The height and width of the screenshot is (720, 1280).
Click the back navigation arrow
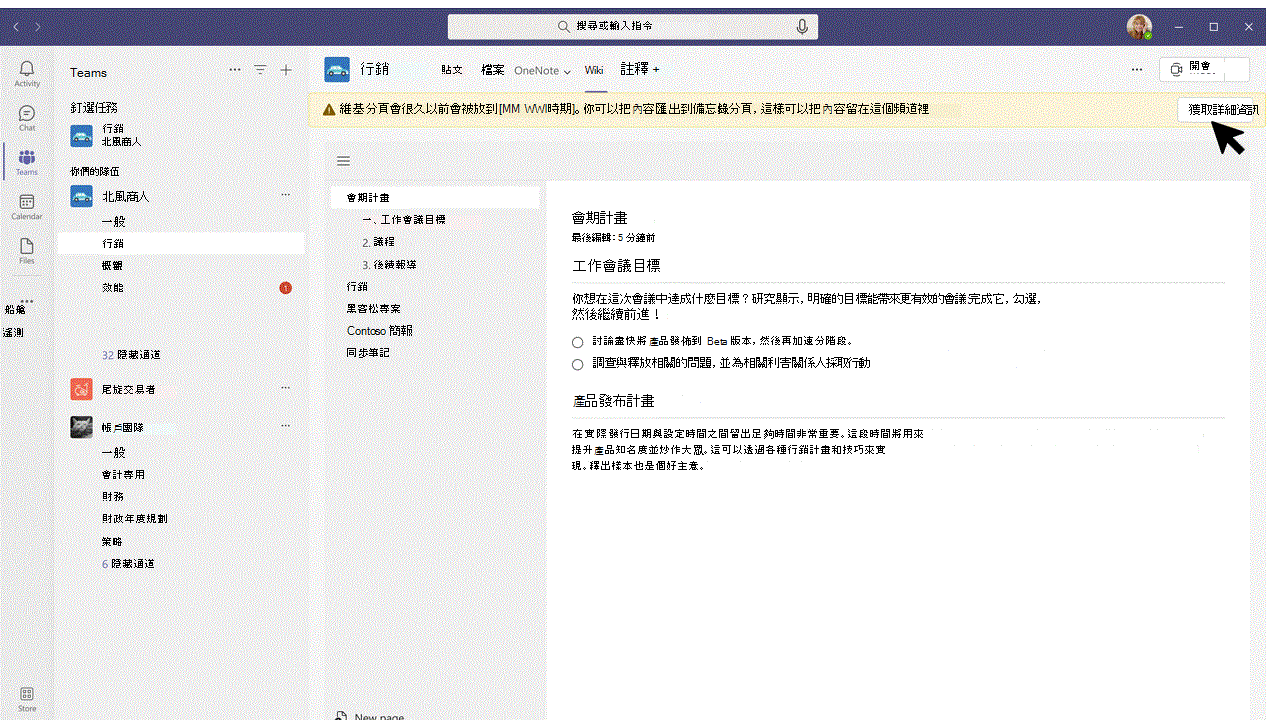pyautogui.click(x=16, y=26)
